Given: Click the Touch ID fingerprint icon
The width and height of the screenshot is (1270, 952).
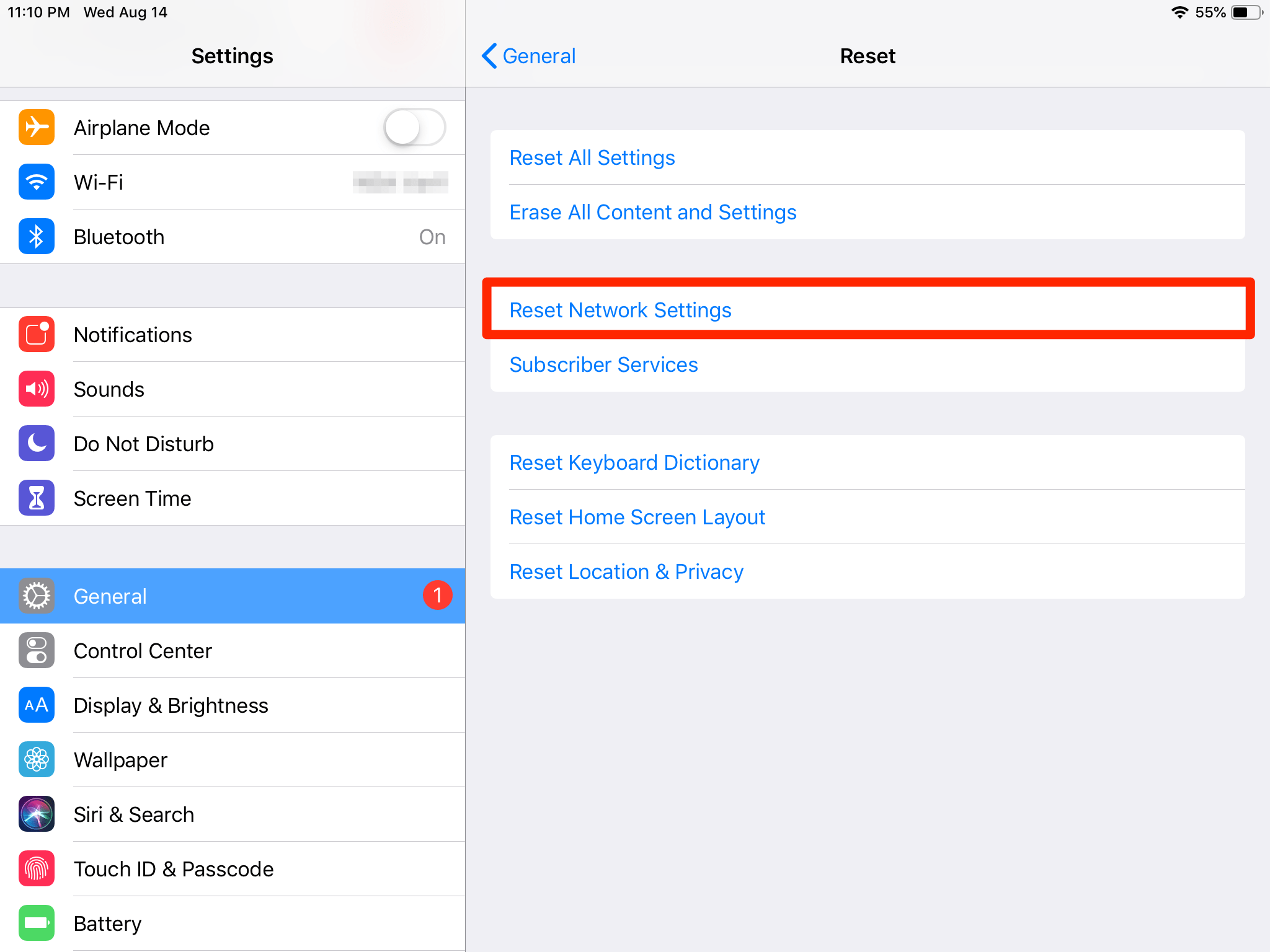Looking at the screenshot, I should click(x=36, y=869).
